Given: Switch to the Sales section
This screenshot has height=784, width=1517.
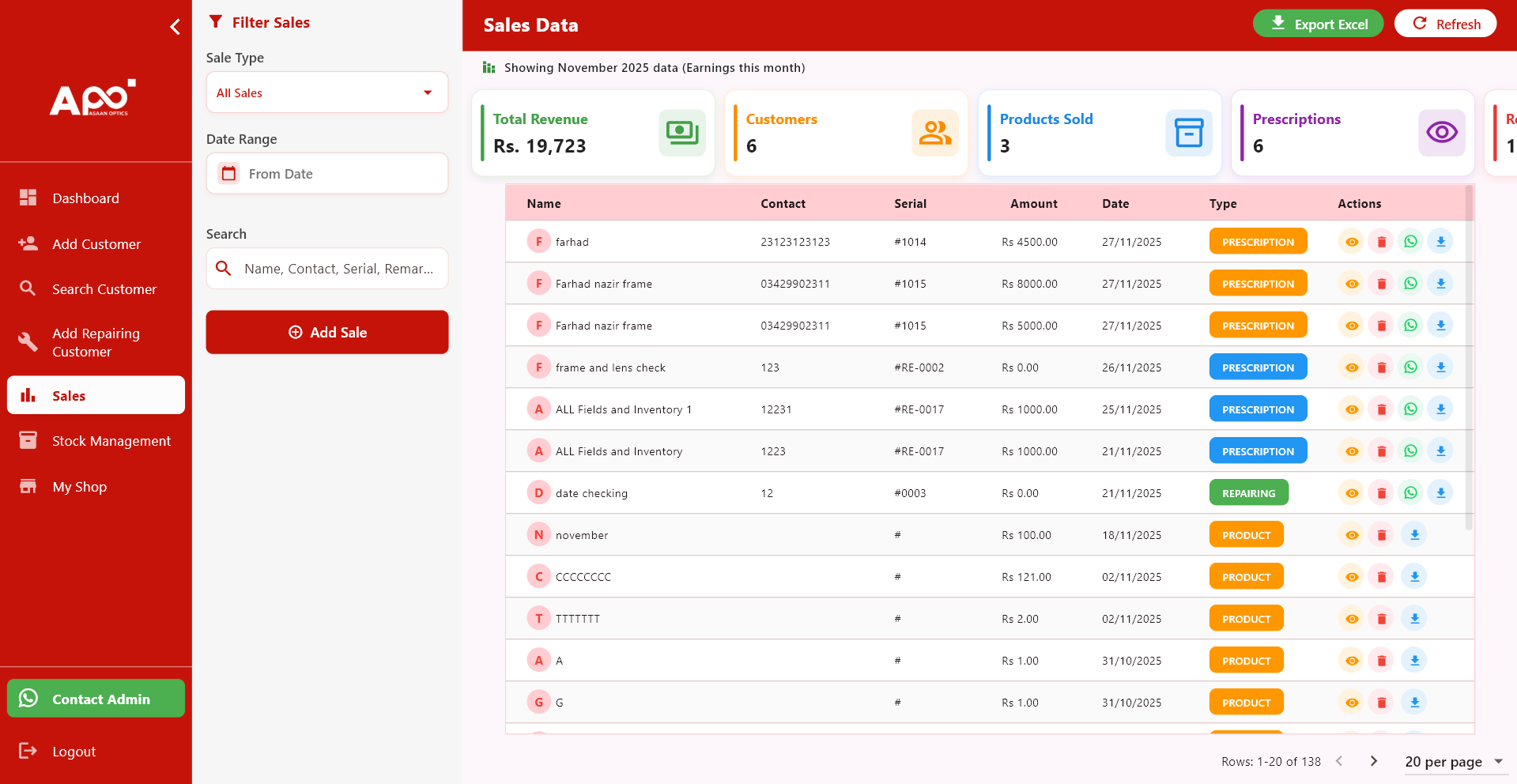Looking at the screenshot, I should tap(69, 395).
